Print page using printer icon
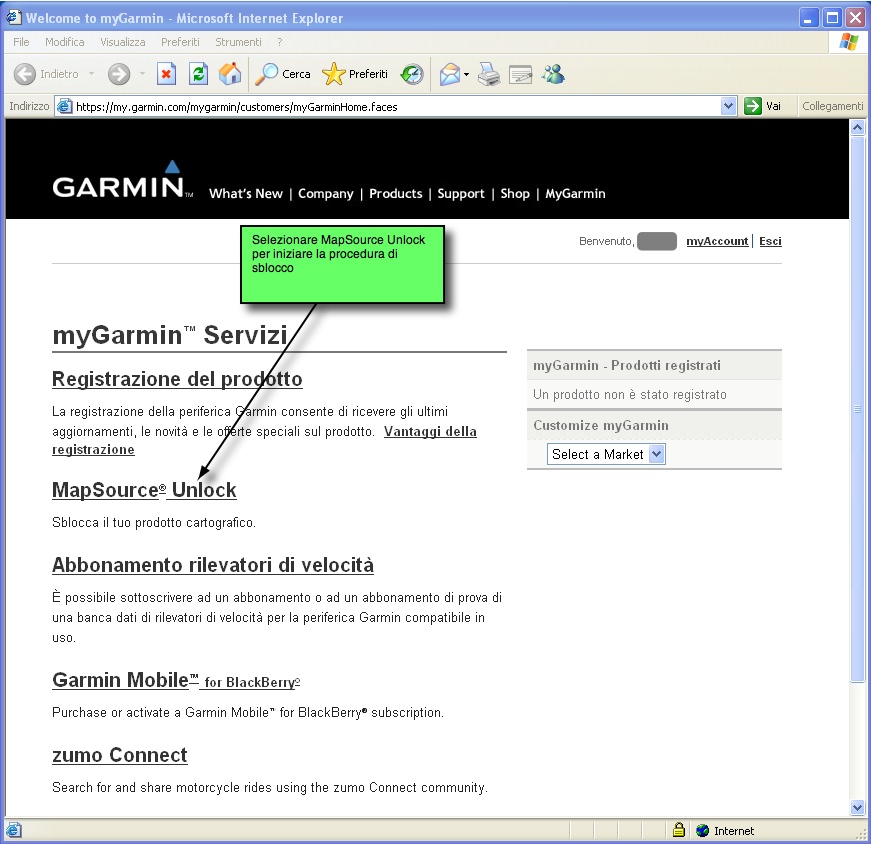 (488, 74)
